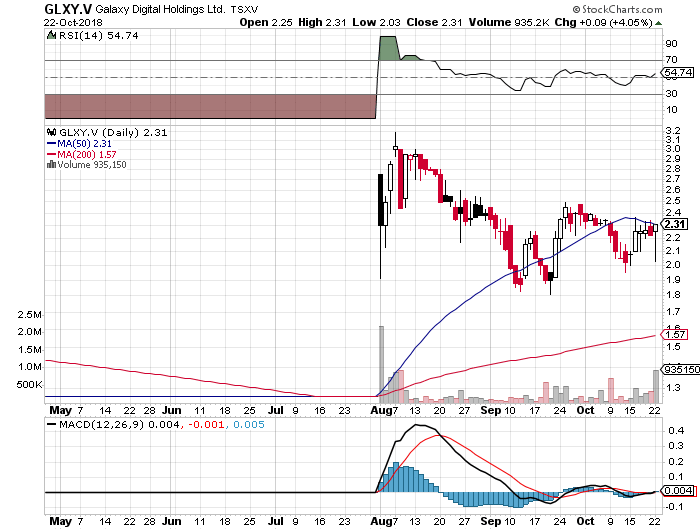The image size is (700, 530).
Task: Click the 1.3 price axis label
Action: pos(673,388)
